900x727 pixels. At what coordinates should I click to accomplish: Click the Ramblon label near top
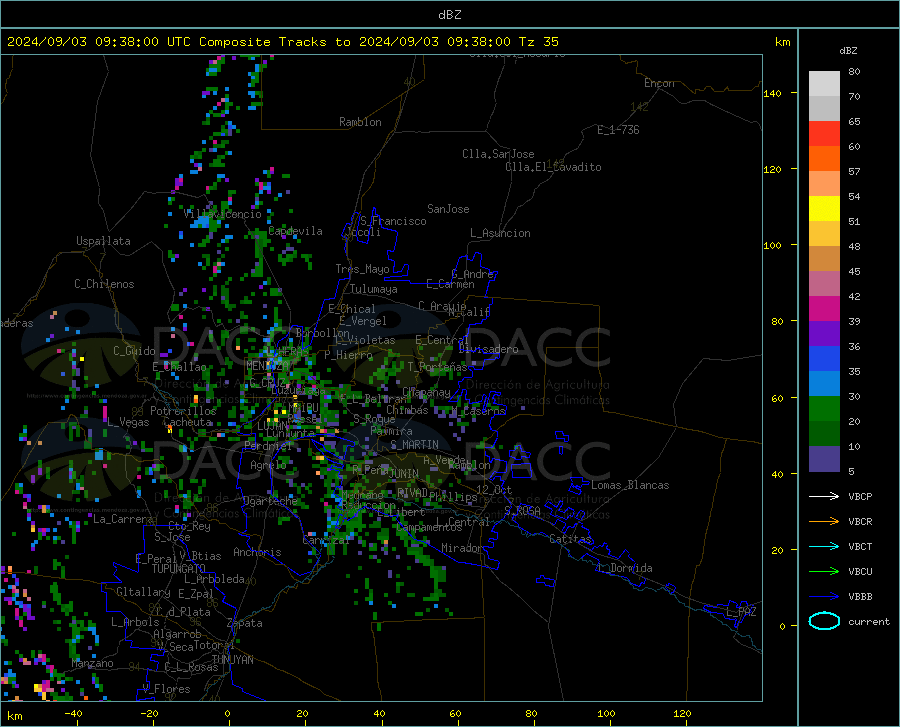360,122
